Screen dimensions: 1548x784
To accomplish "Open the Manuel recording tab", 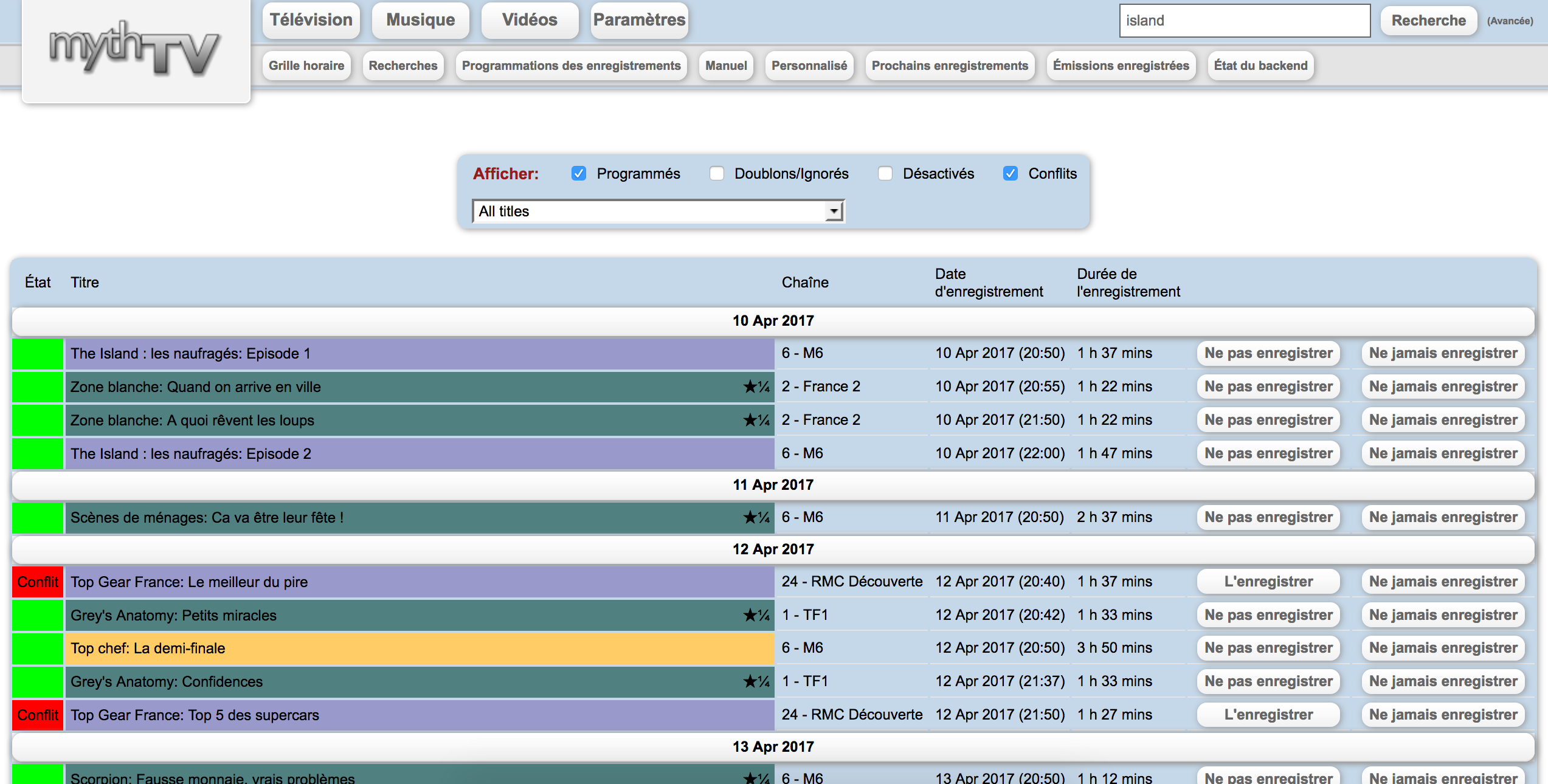I will point(726,66).
